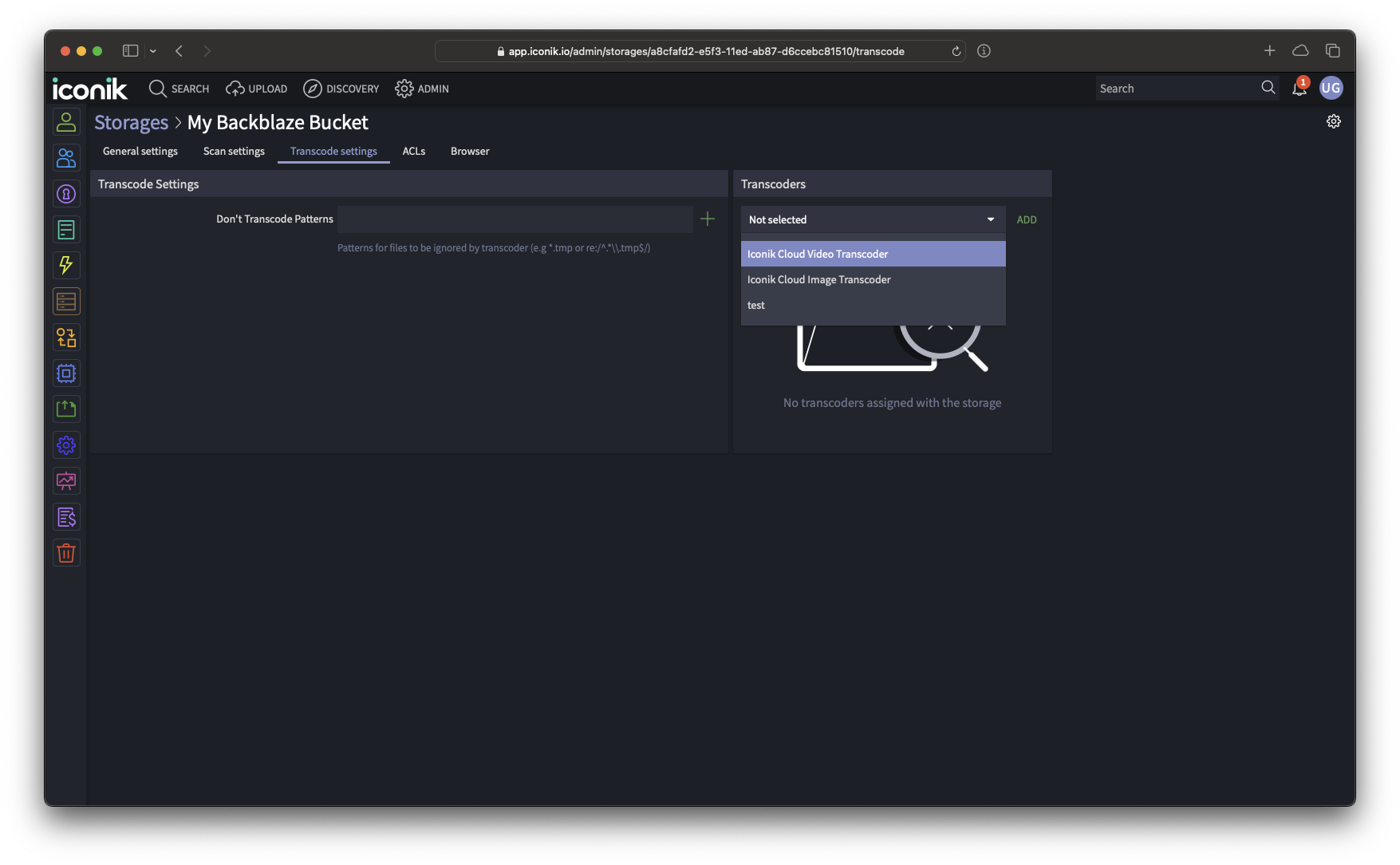1400x865 pixels.
Task: Click the Storages breadcrumb link
Action: (x=132, y=122)
